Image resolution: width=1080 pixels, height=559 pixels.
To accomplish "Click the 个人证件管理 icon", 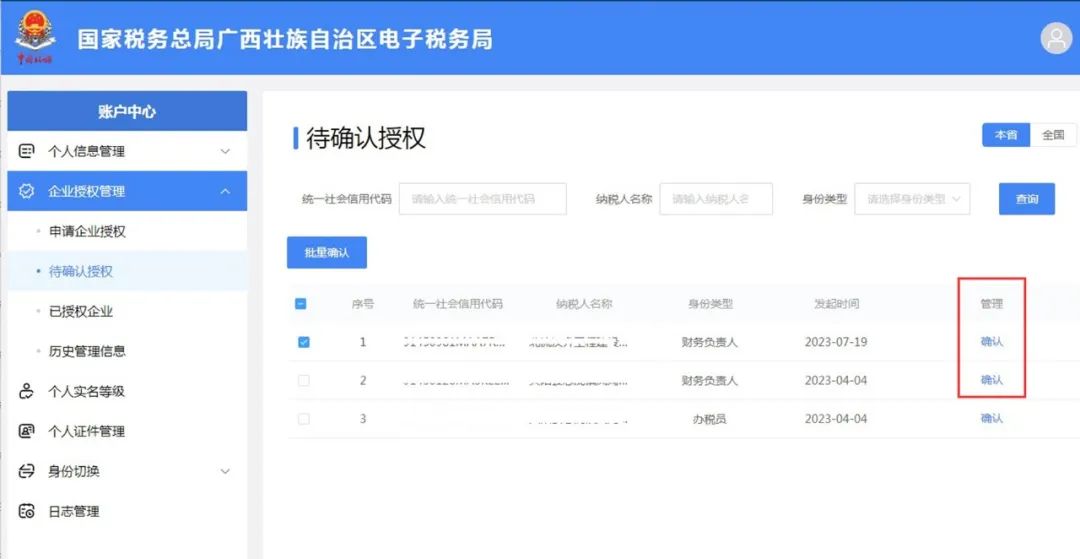I will point(27,431).
